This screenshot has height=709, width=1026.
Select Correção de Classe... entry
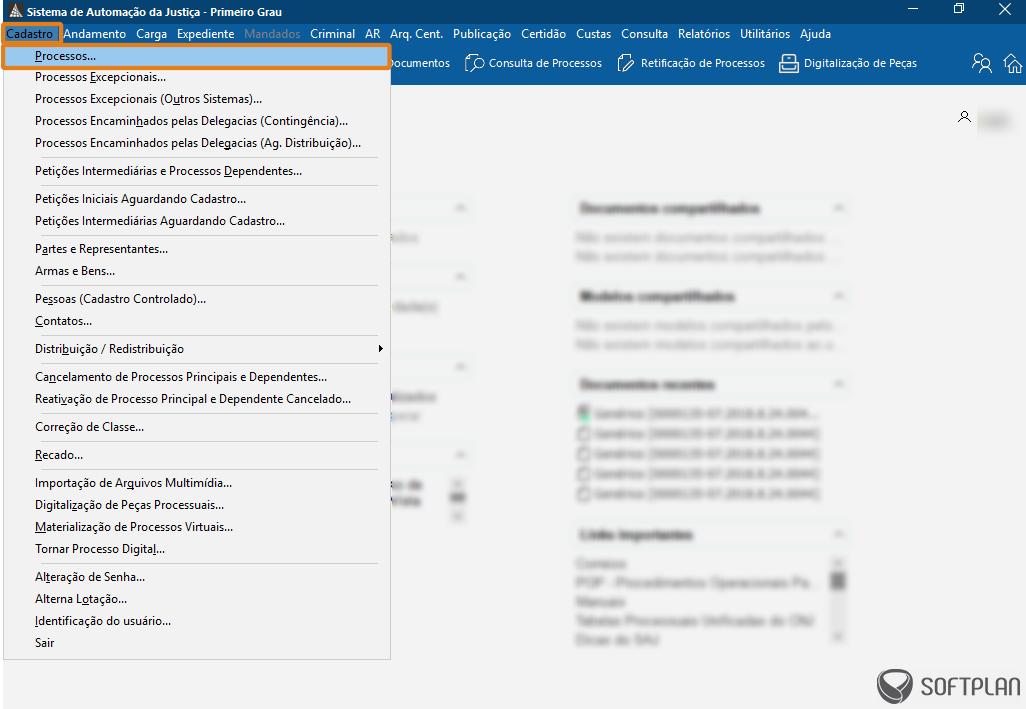[x=196, y=427]
